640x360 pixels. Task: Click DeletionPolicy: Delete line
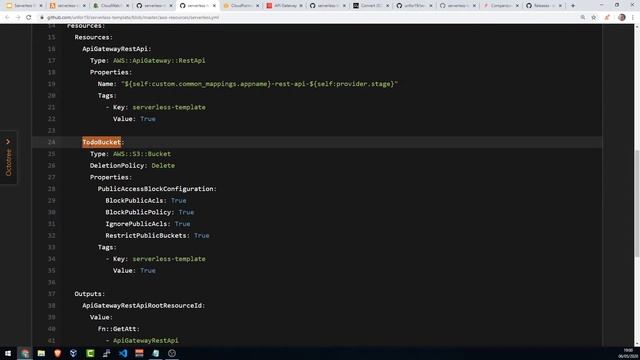point(132,165)
